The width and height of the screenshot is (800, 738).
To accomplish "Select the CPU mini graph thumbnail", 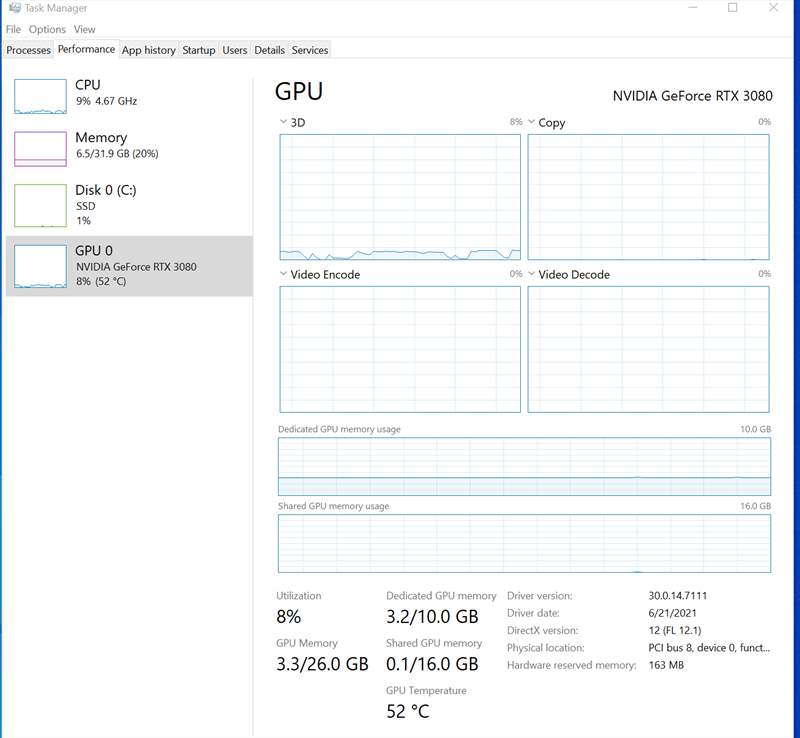I will [40, 96].
